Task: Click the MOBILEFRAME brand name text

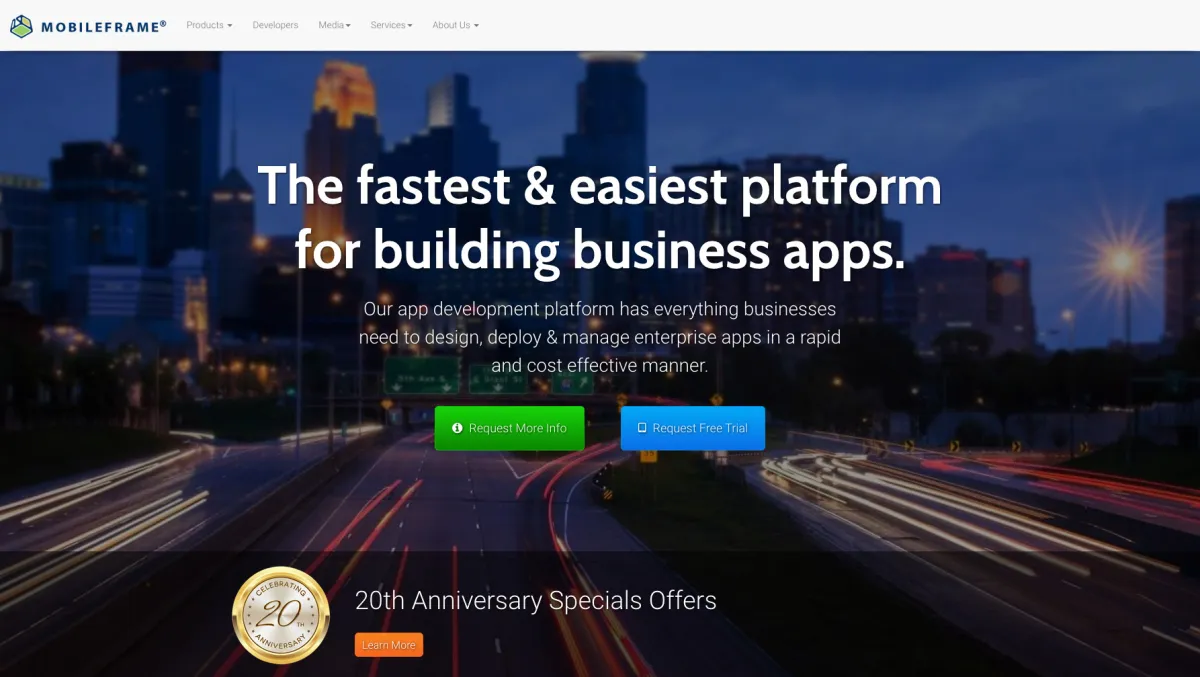Action: [104, 27]
